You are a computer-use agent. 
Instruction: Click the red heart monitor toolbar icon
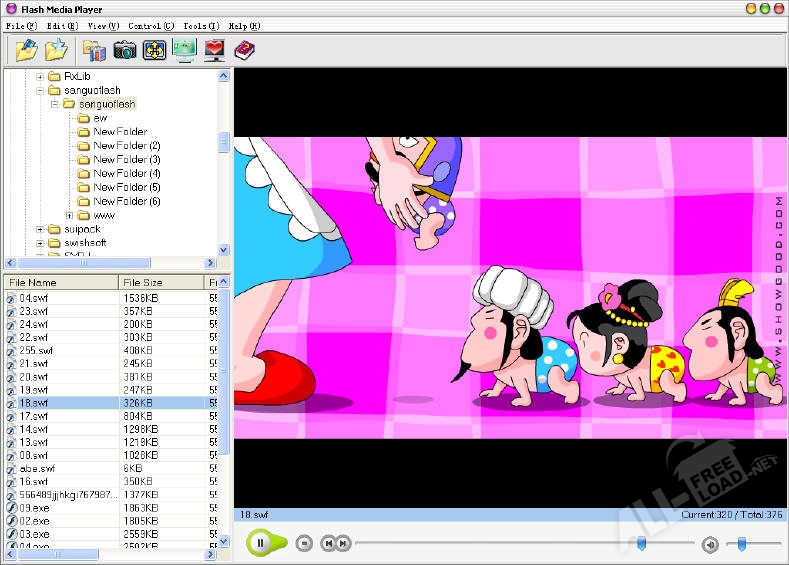point(214,49)
